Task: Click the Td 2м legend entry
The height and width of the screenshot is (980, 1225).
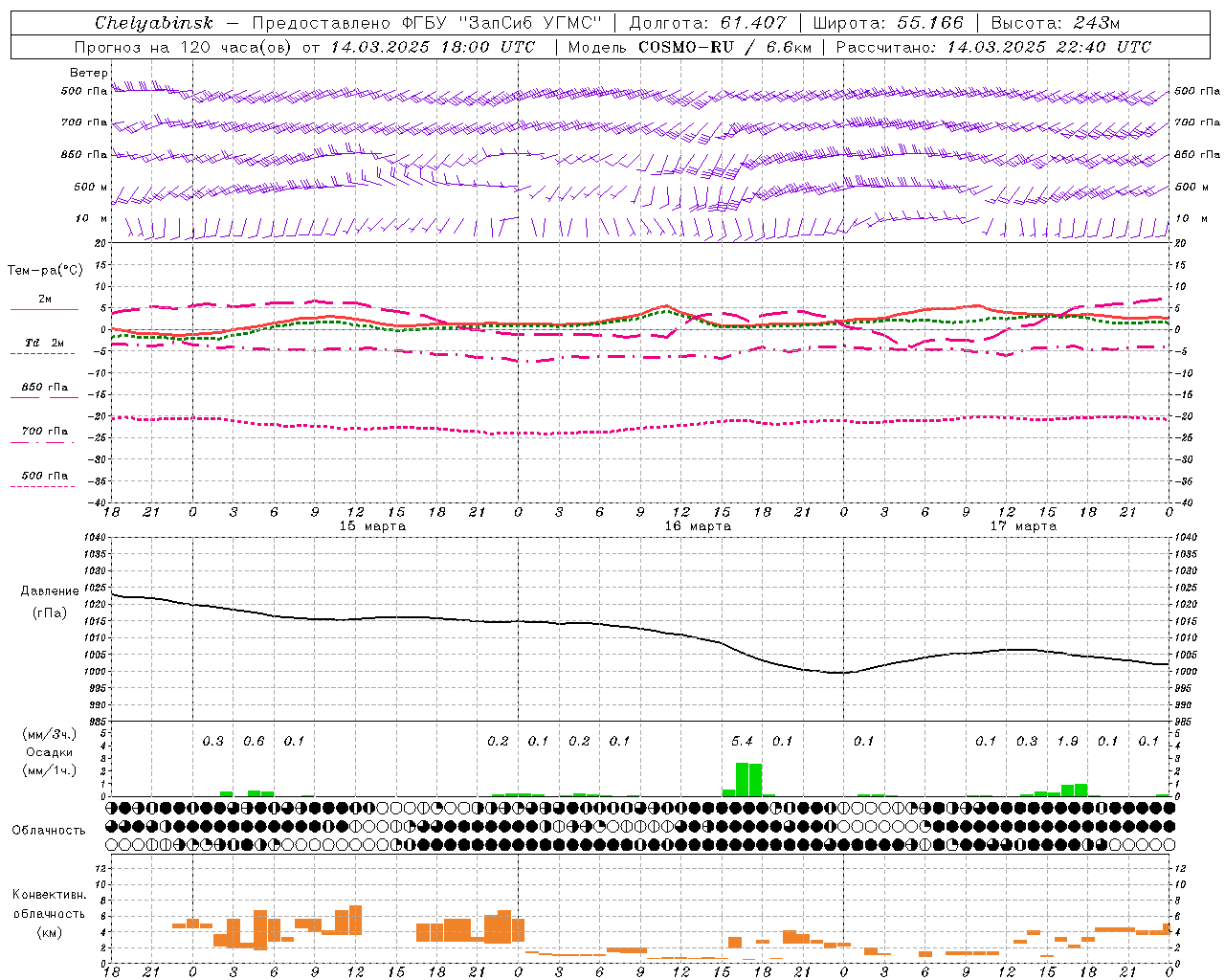Action: 45,343
